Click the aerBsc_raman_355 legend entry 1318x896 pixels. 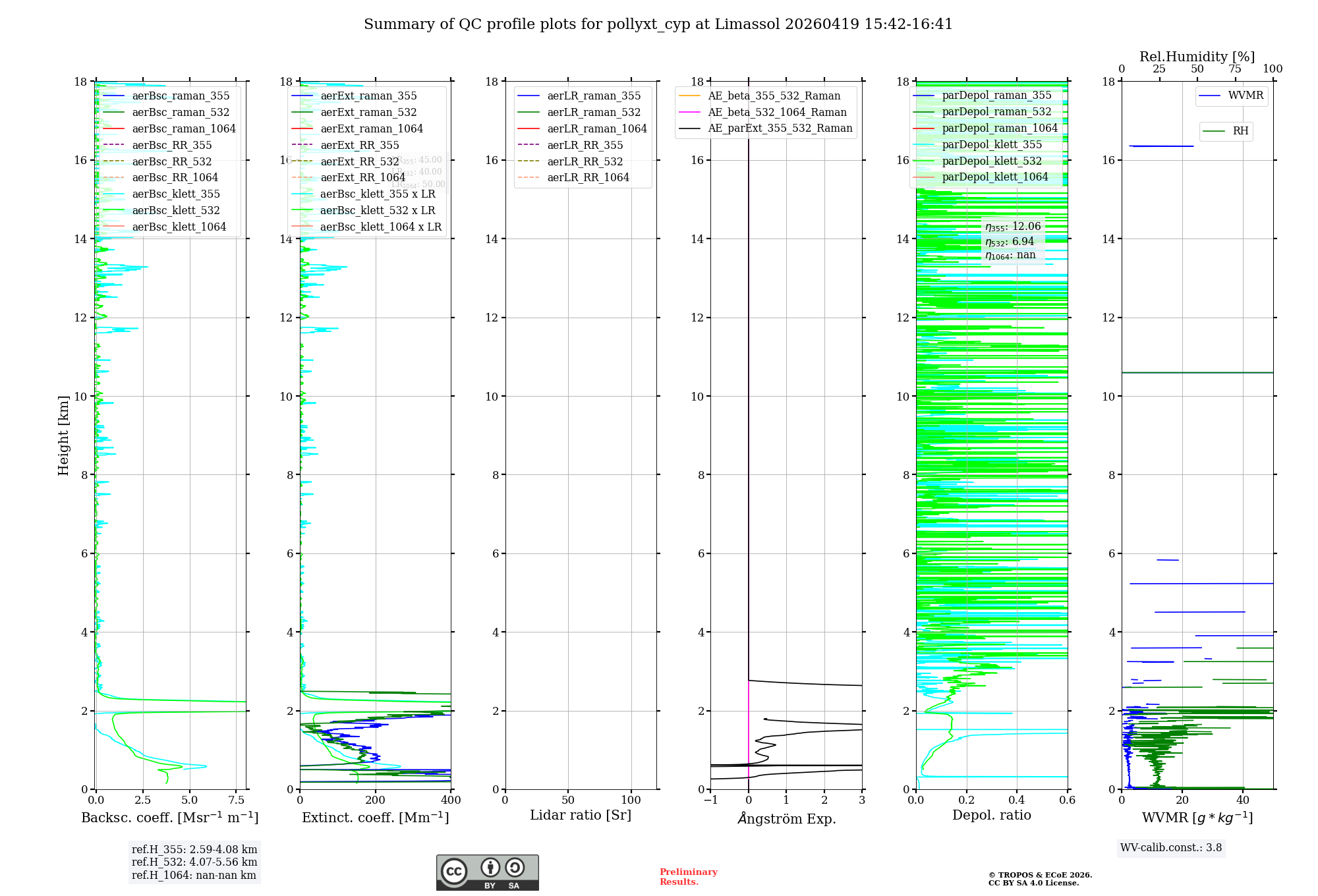(181, 96)
